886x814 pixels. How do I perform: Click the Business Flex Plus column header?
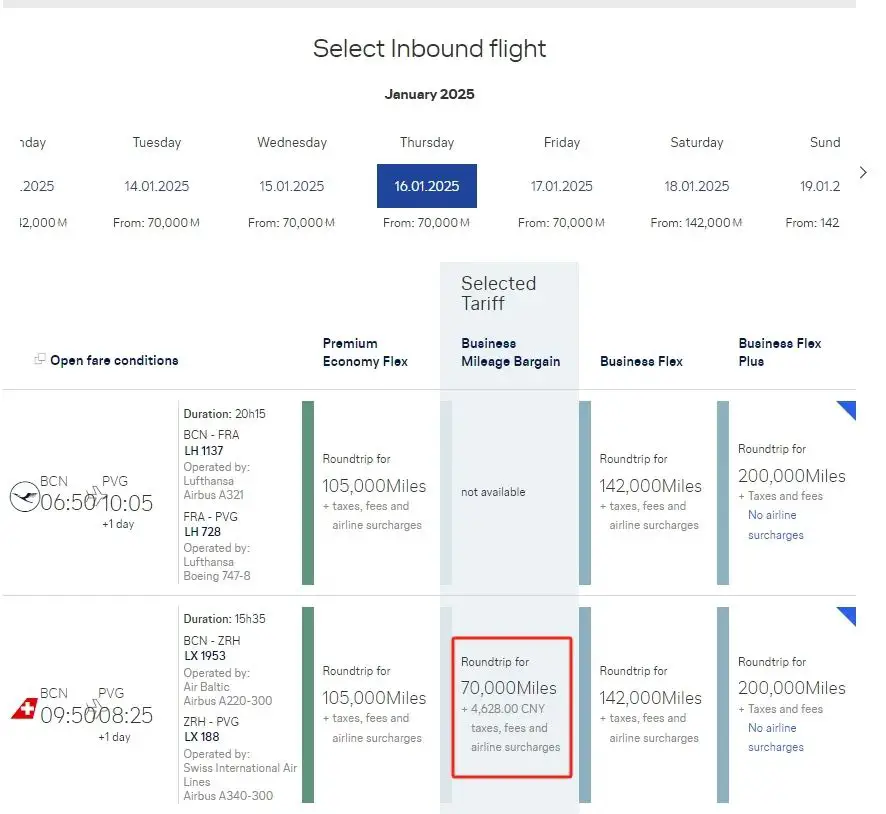point(780,352)
